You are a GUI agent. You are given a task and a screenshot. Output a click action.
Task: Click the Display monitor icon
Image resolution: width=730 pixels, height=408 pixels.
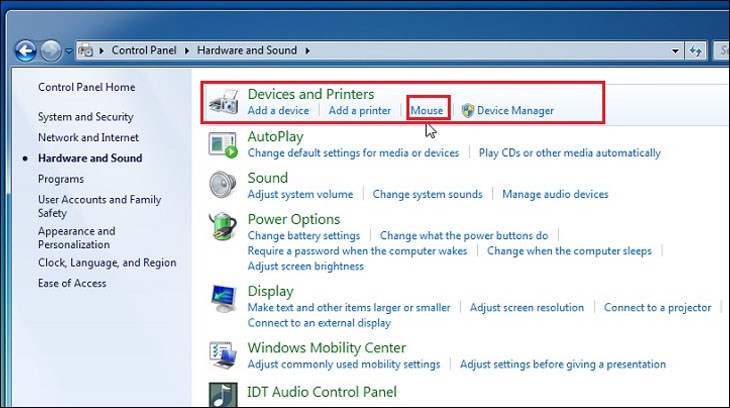coord(223,299)
